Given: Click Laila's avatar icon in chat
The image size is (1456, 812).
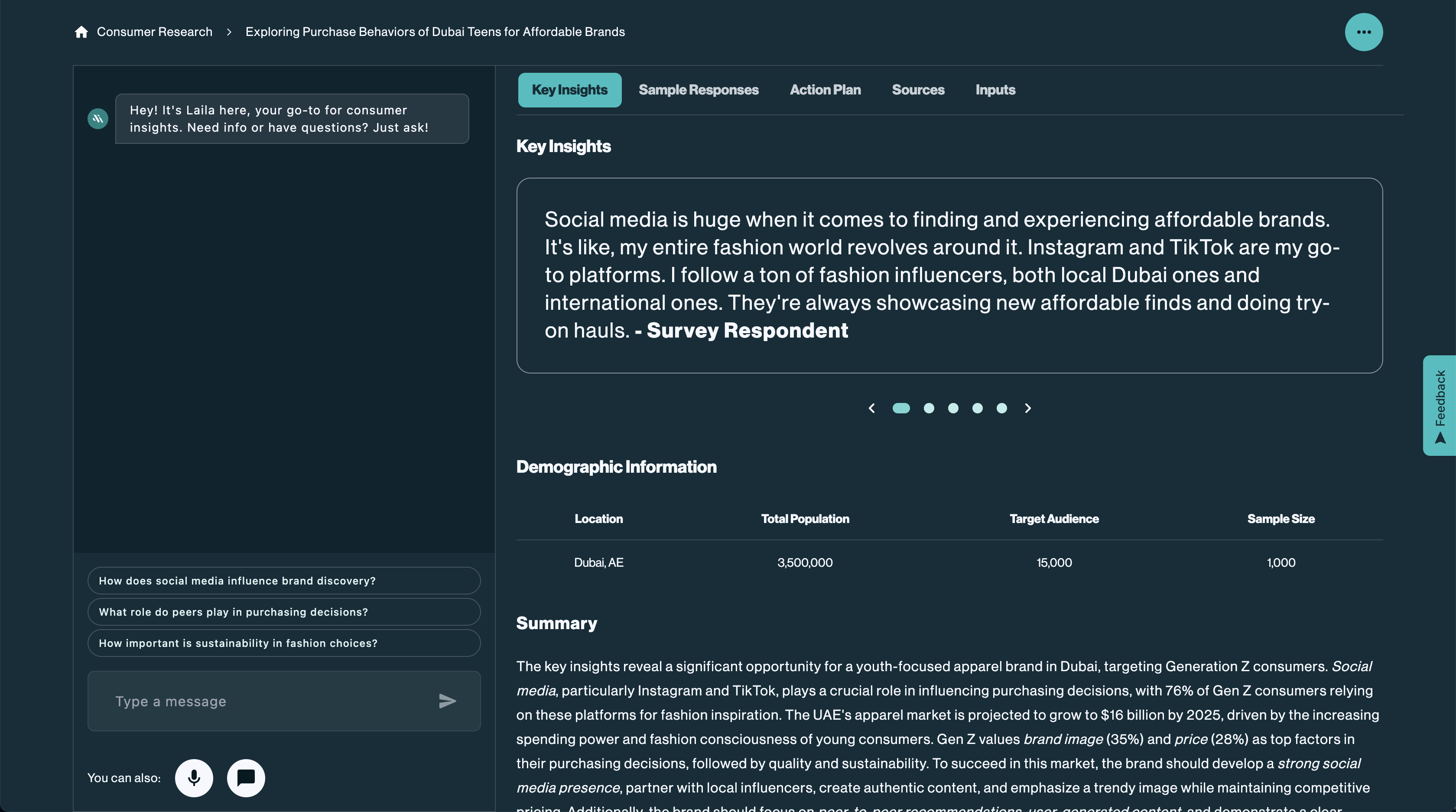Looking at the screenshot, I should coord(98,119).
